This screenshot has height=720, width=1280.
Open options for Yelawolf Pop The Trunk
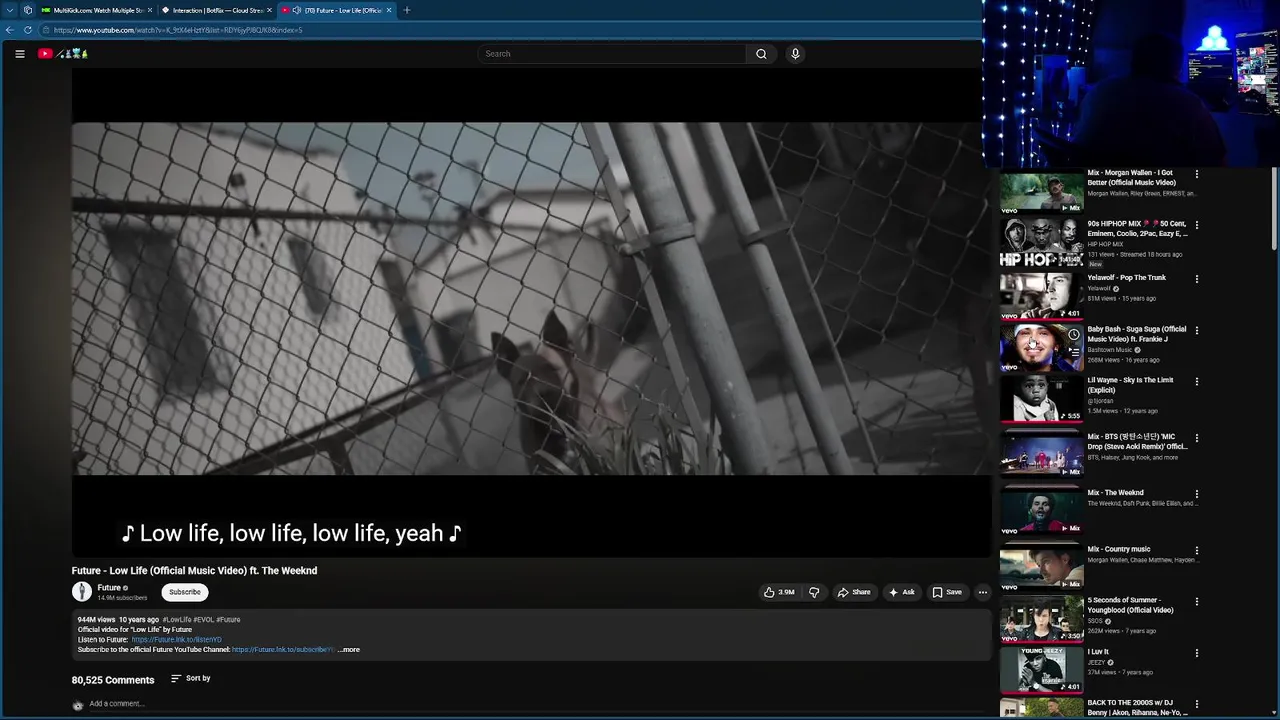click(x=1197, y=279)
